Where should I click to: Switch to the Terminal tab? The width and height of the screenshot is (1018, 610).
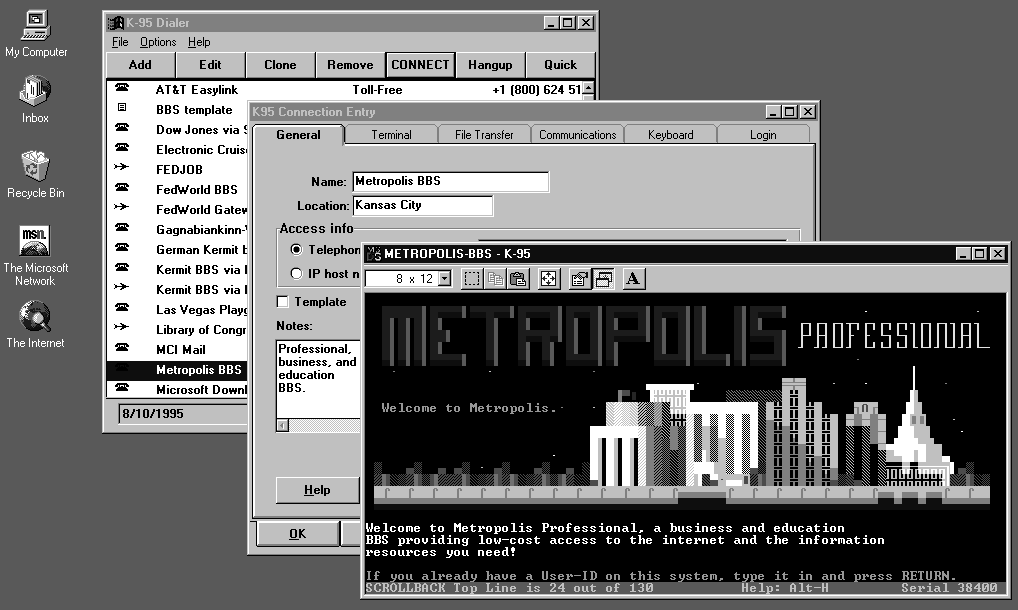(x=391, y=135)
